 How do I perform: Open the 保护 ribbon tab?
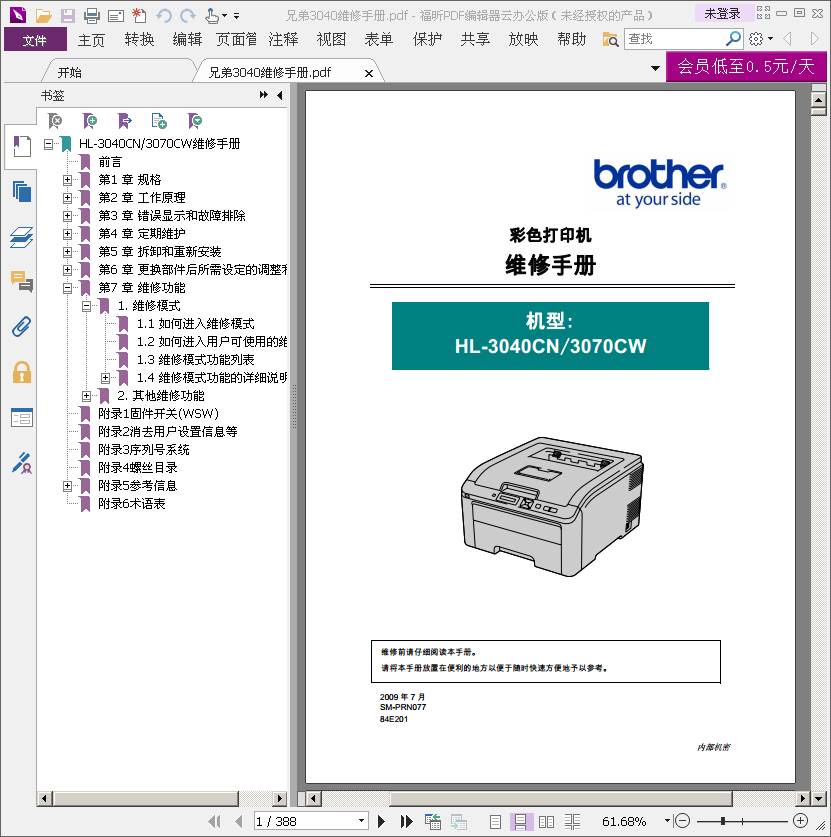point(428,40)
